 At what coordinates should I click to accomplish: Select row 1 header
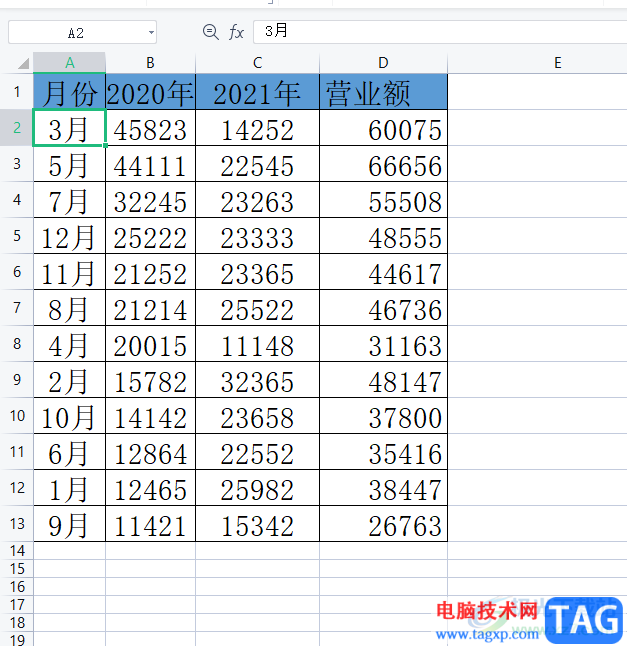pyautogui.click(x=16, y=91)
